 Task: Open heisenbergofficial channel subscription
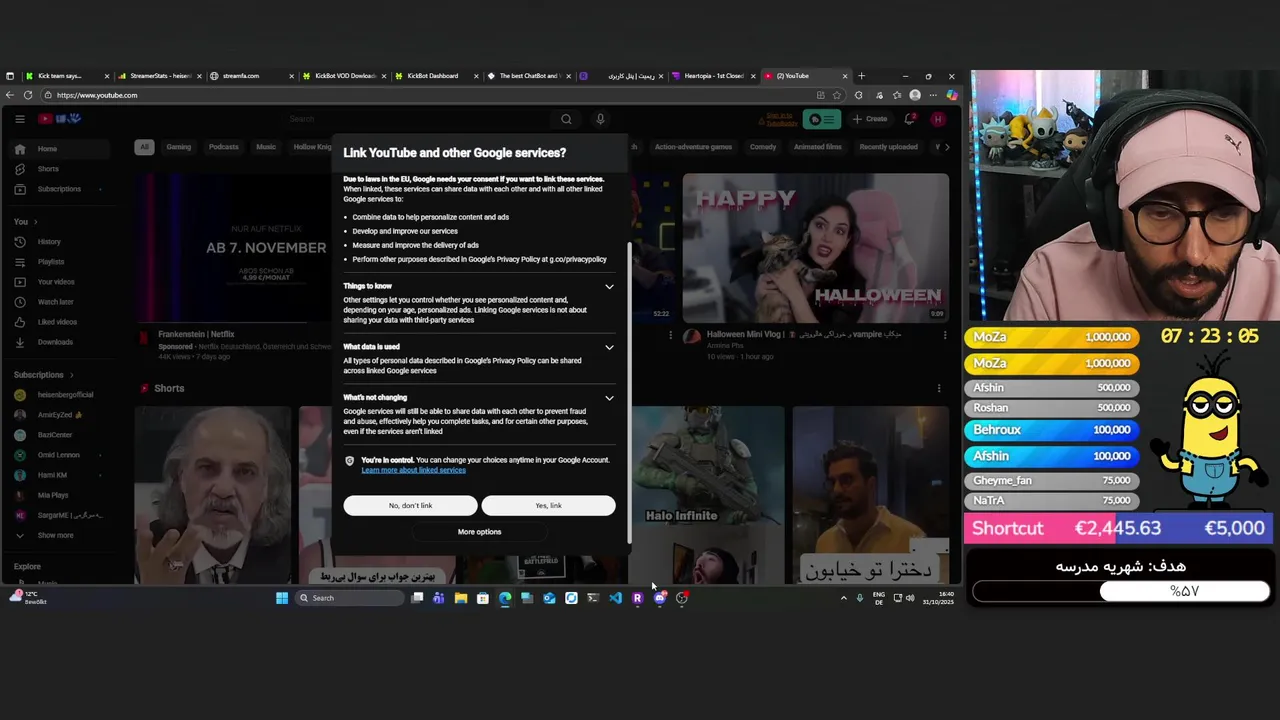click(58, 395)
